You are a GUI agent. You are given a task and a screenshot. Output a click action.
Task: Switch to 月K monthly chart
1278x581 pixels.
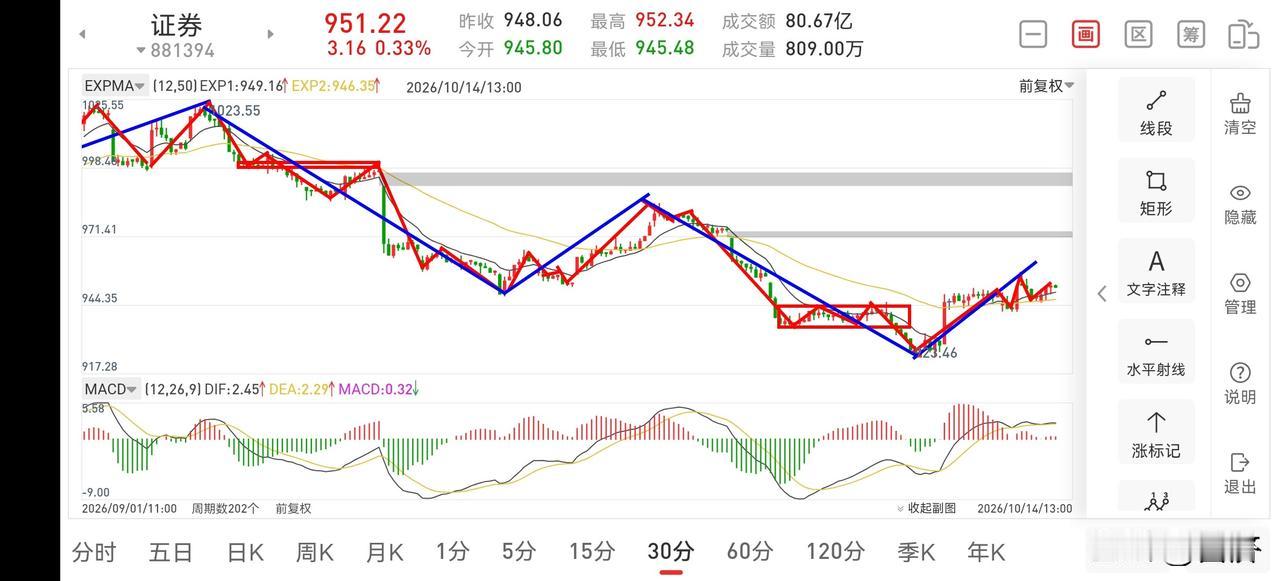(x=384, y=552)
